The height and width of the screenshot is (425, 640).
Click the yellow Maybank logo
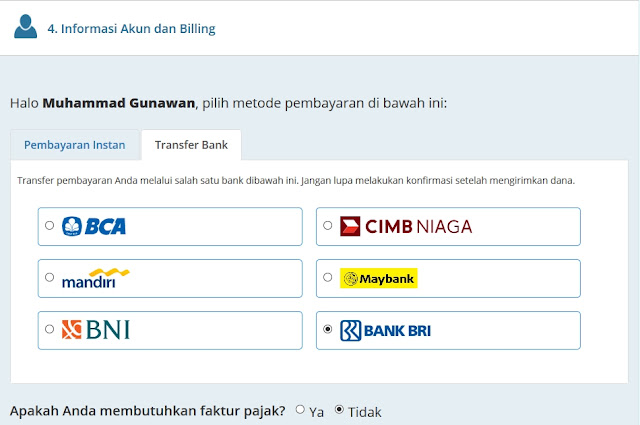click(378, 278)
